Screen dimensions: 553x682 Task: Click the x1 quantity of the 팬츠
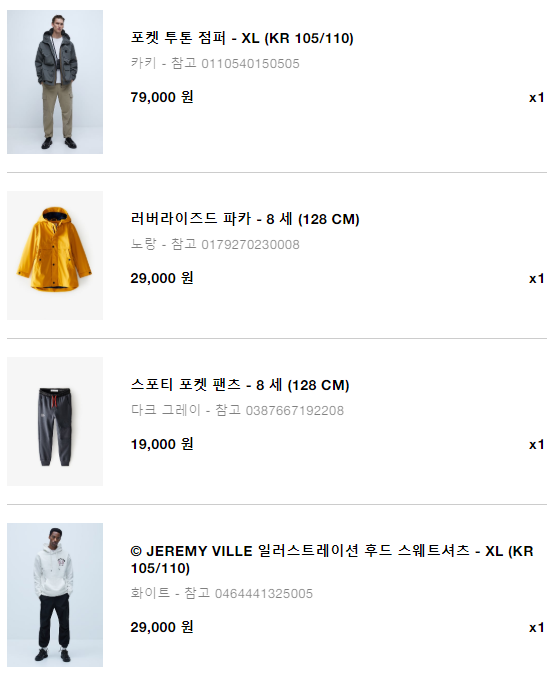[536, 445]
